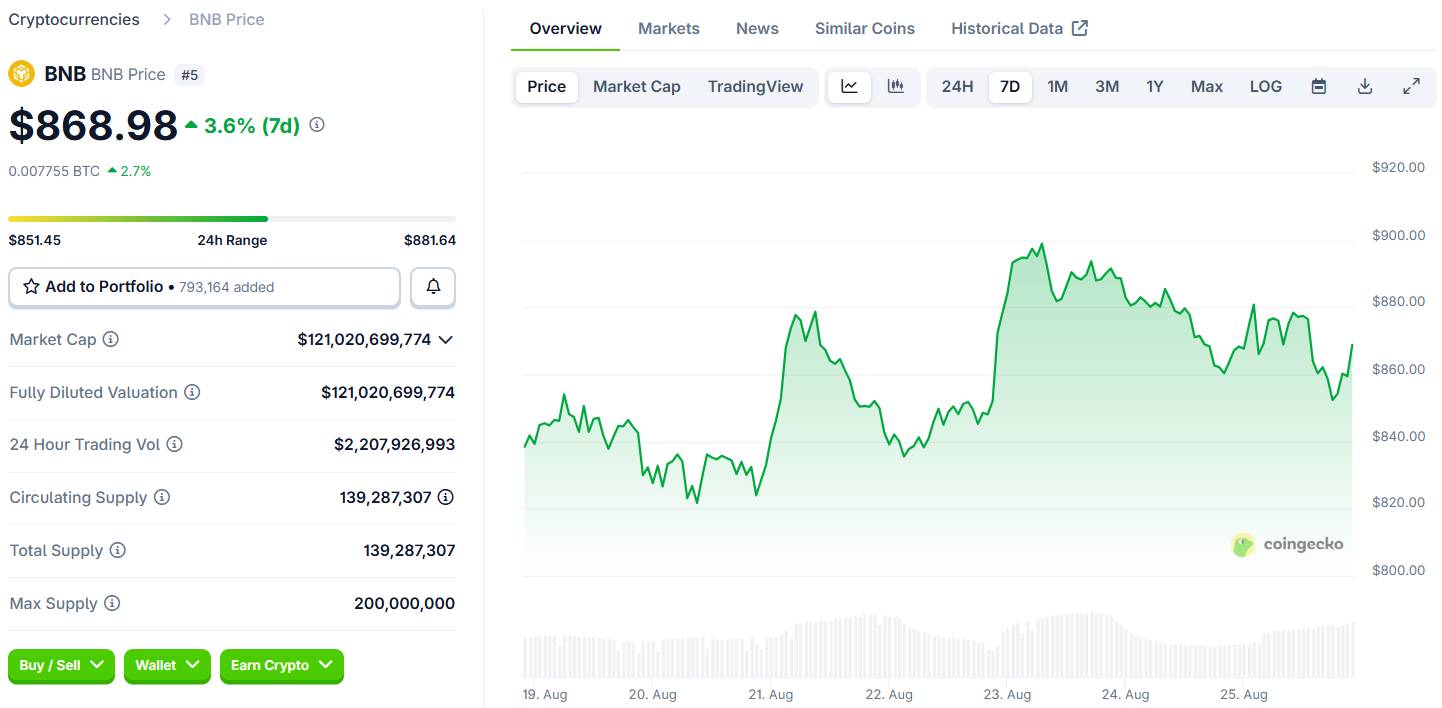Click the #5 rank badge
The width and height of the screenshot is (1442, 708).
tap(189, 74)
